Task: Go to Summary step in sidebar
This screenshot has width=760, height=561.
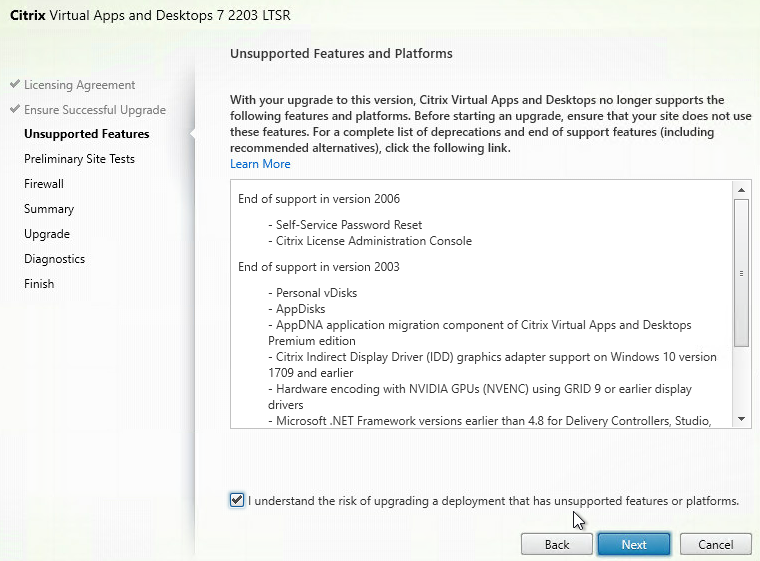Action: click(x=49, y=209)
